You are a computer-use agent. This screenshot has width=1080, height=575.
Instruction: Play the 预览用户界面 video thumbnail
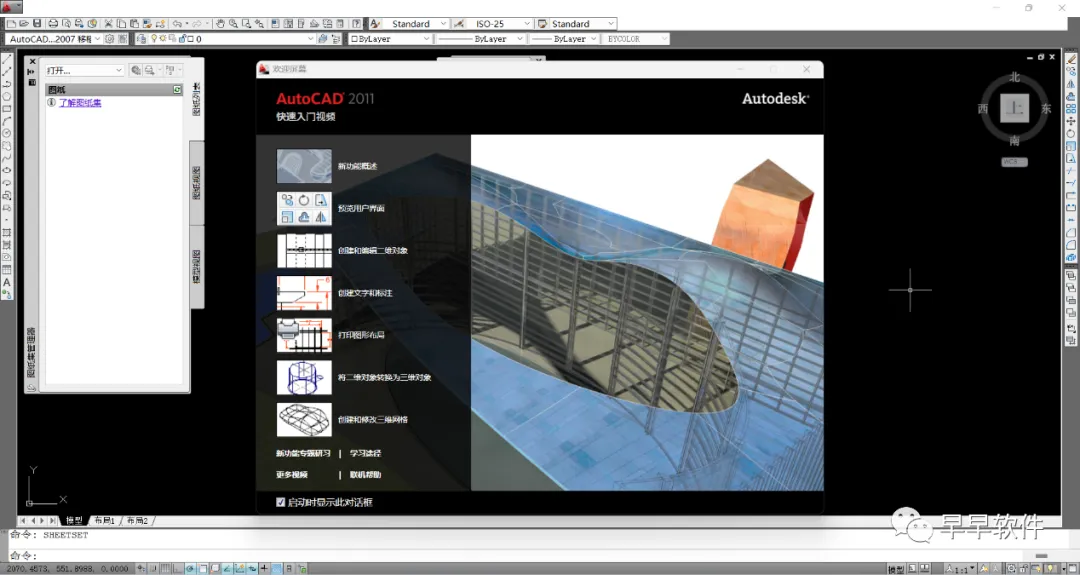point(304,209)
